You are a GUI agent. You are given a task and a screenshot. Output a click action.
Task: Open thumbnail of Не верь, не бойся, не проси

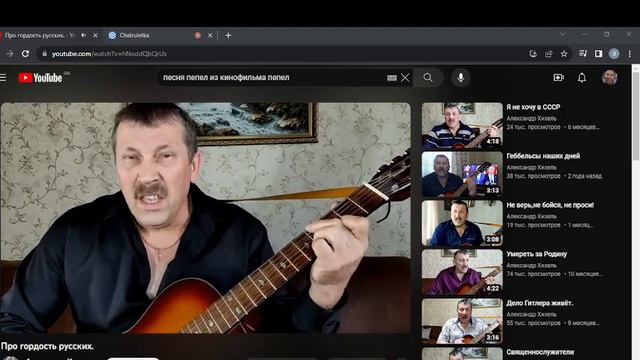(462, 223)
